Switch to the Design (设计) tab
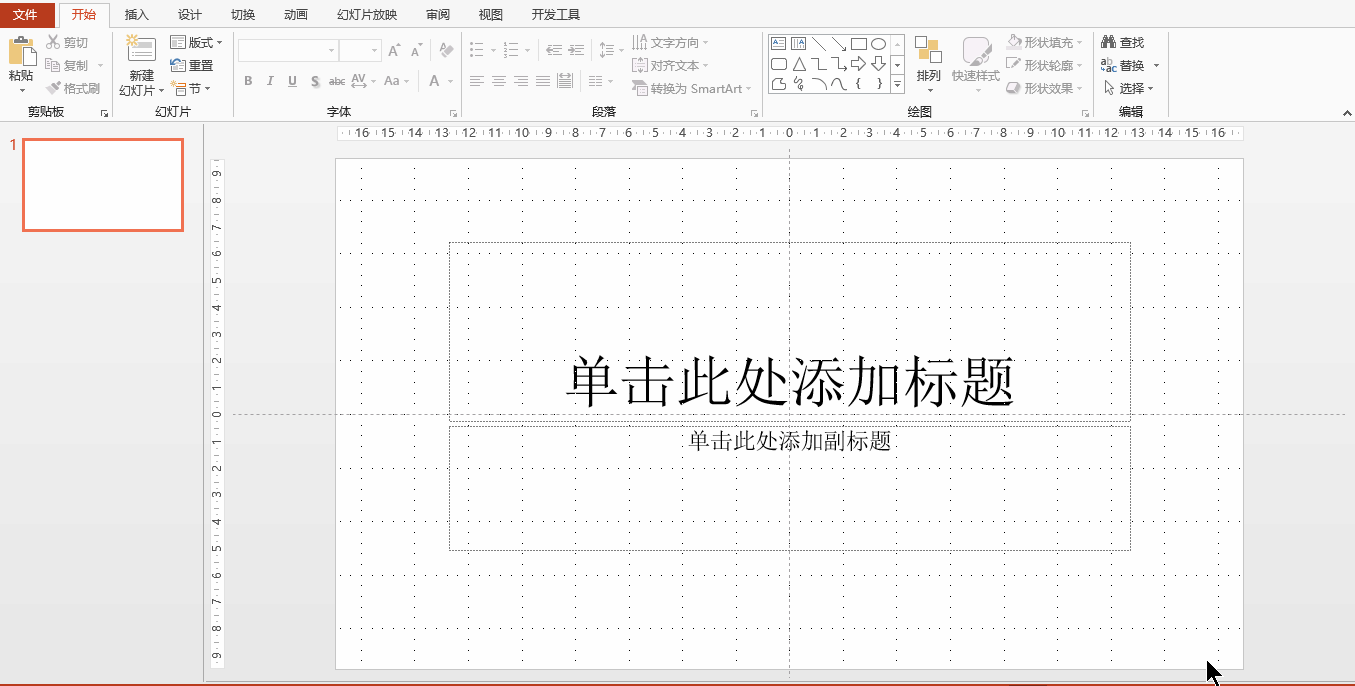The height and width of the screenshot is (686, 1355). [190, 15]
